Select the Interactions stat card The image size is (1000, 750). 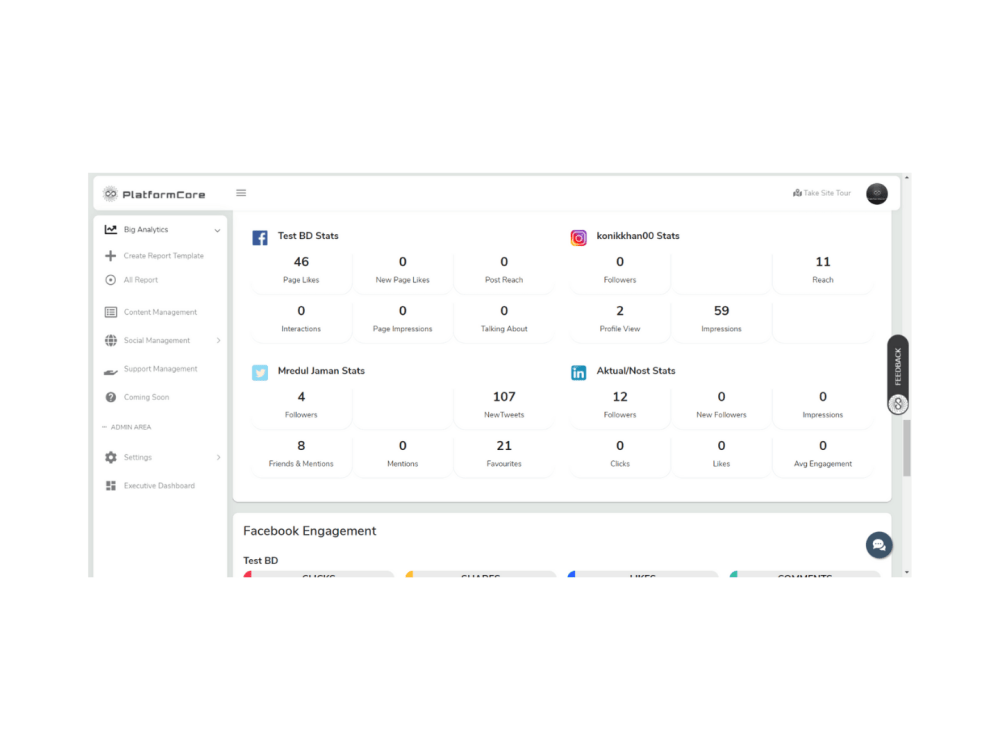[301, 320]
